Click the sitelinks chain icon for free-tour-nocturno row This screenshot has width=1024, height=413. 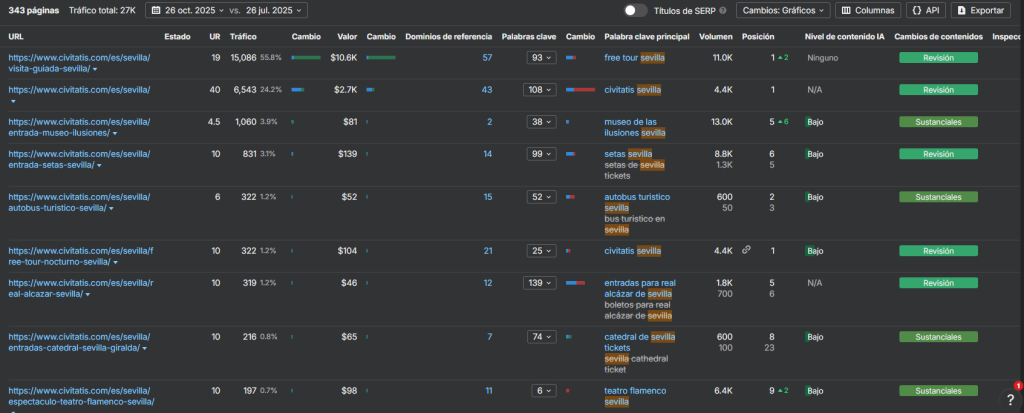click(746, 250)
